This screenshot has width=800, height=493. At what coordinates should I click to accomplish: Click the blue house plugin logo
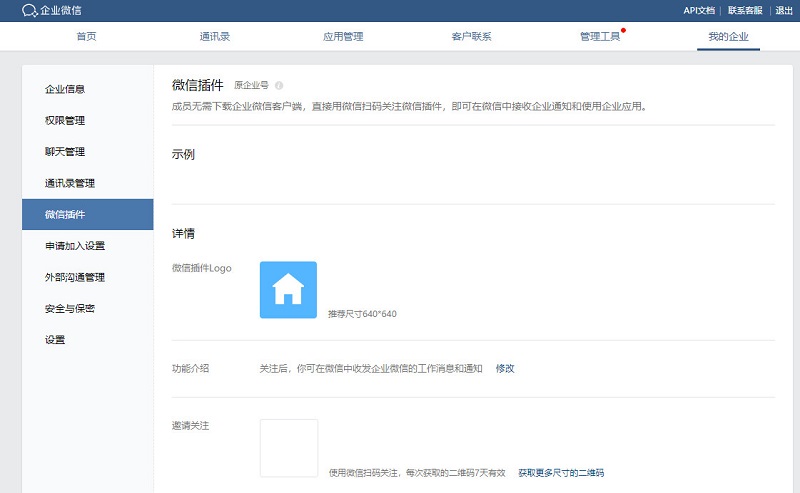pyautogui.click(x=288, y=290)
